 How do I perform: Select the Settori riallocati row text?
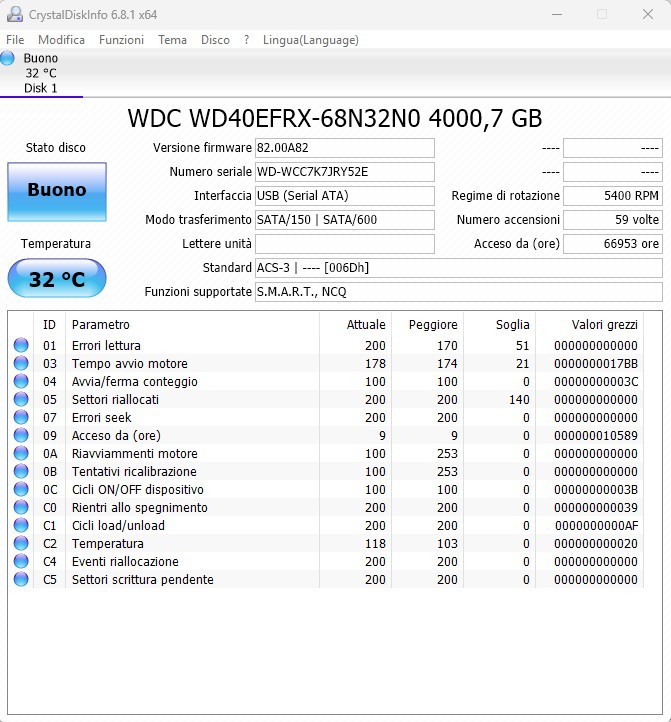click(x=115, y=399)
